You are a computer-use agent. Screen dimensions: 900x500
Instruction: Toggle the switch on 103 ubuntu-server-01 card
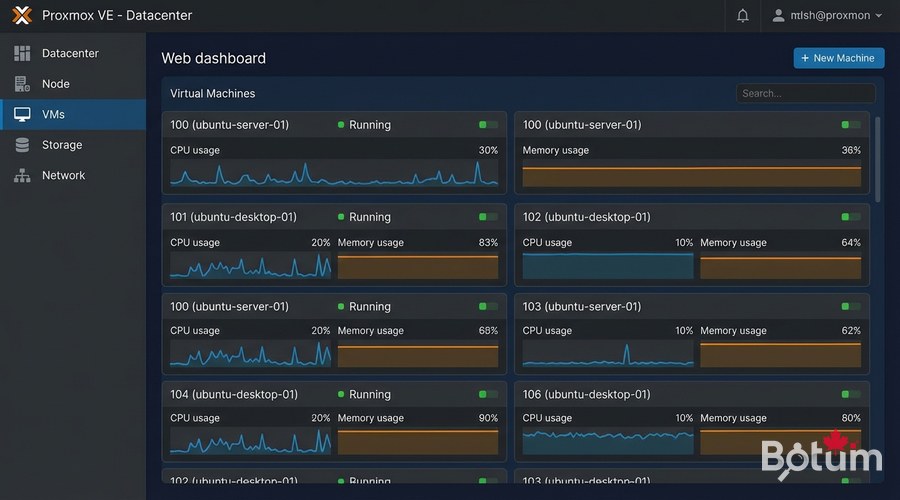click(x=851, y=307)
